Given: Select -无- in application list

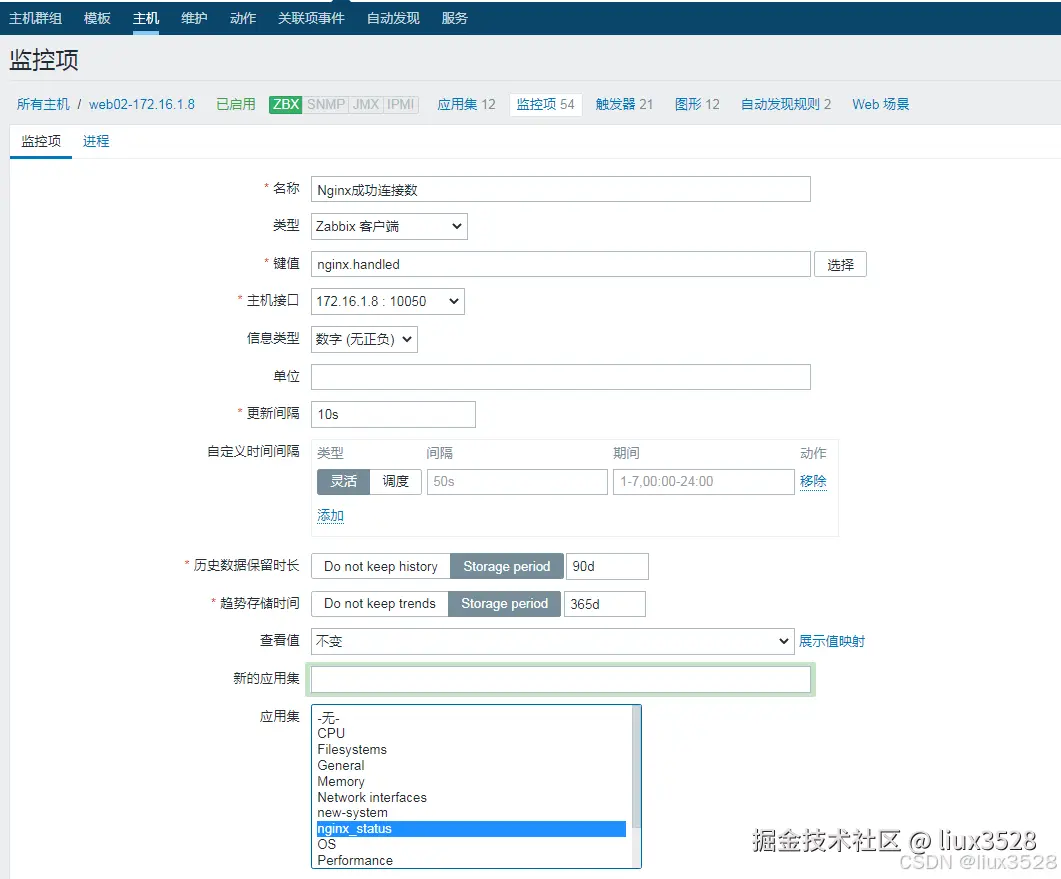Looking at the screenshot, I should point(471,717).
